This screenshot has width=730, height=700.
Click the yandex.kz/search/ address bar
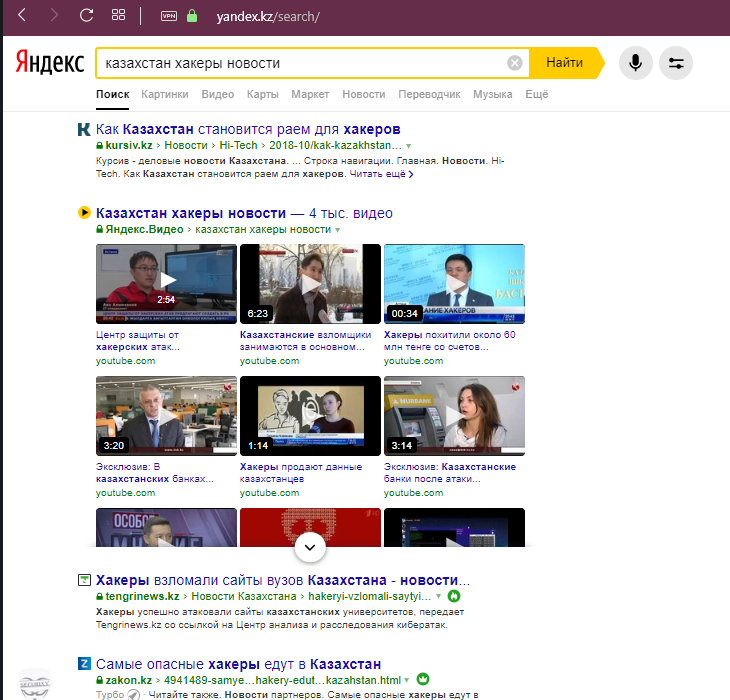[x=268, y=17]
